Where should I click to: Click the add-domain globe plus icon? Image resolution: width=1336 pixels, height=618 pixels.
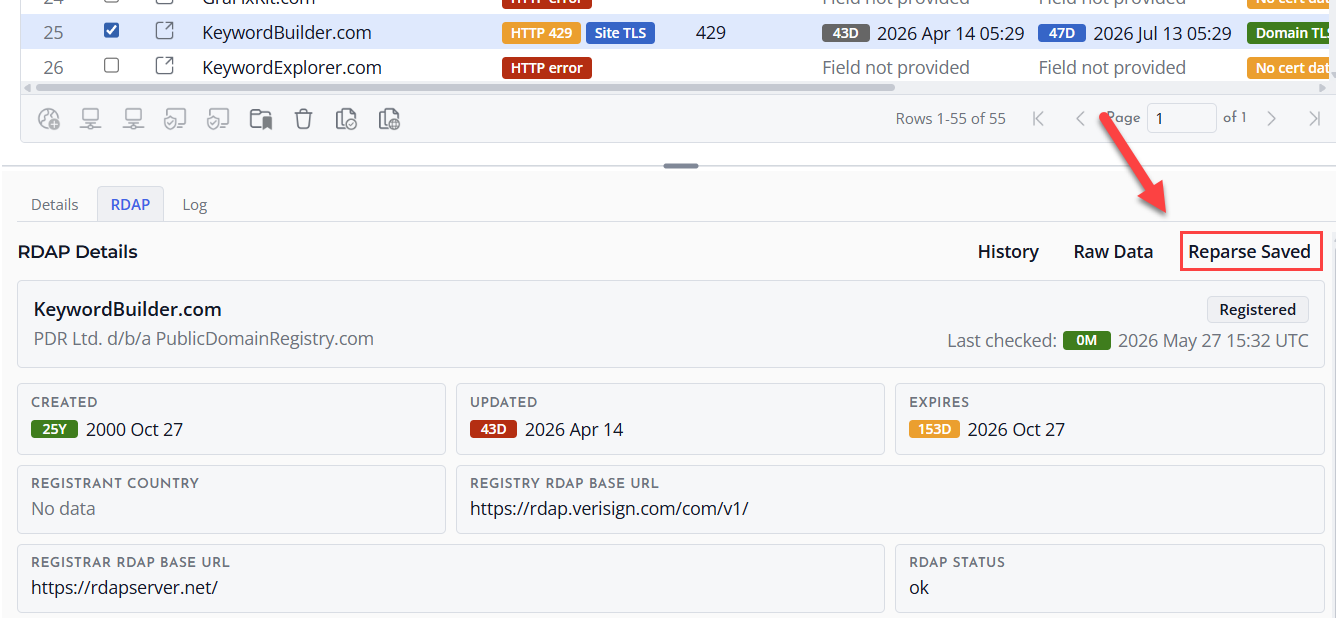coord(49,119)
